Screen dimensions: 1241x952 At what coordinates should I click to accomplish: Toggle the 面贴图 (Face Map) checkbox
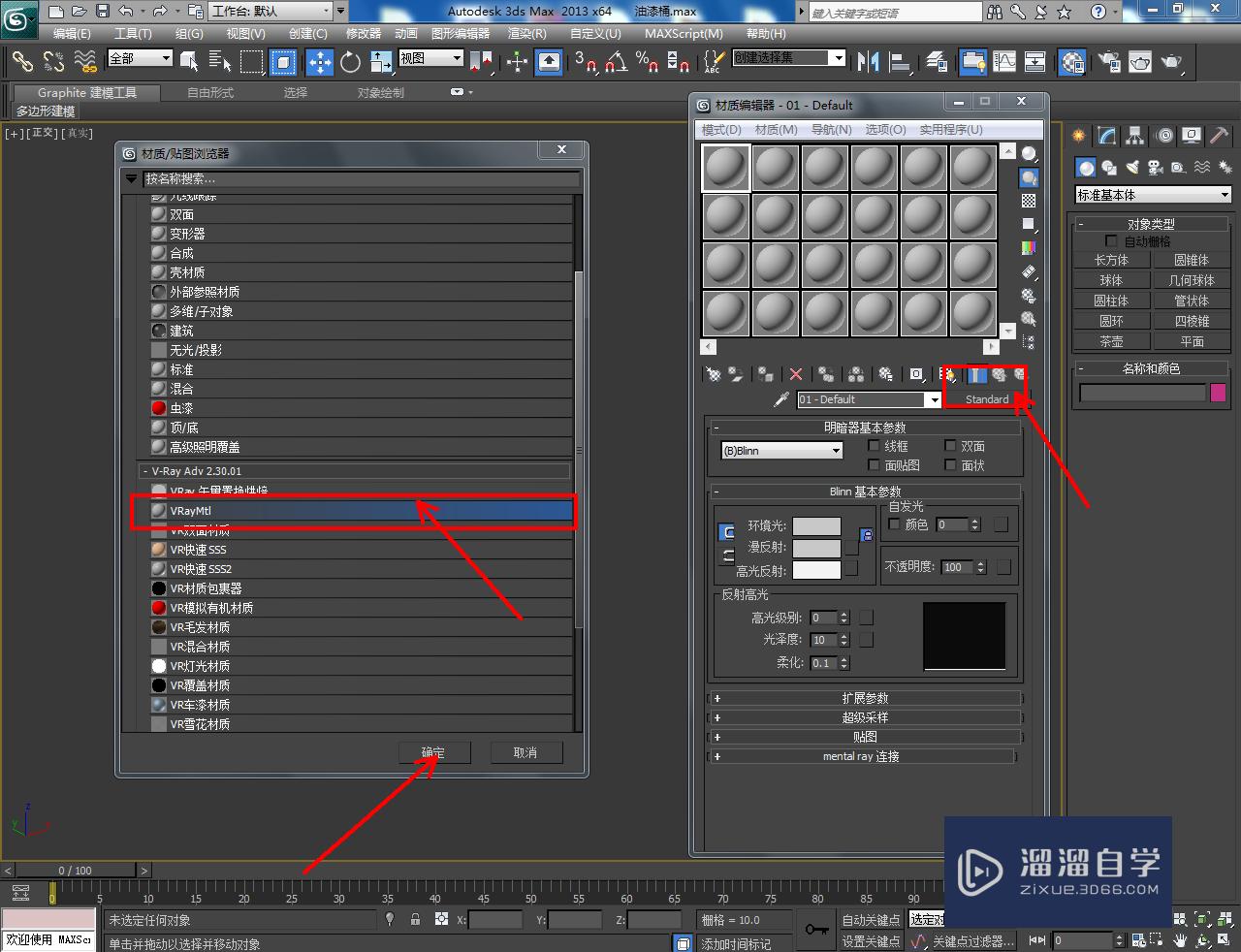coord(874,465)
